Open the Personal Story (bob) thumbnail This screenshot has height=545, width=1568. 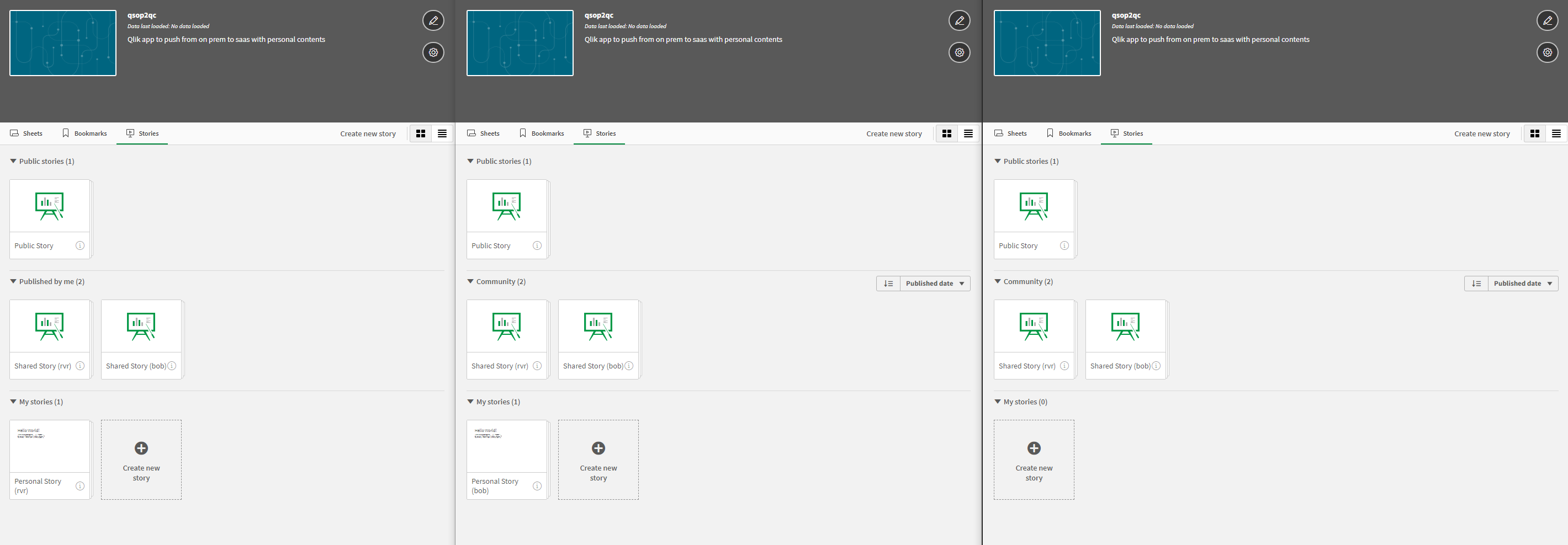pyautogui.click(x=506, y=446)
